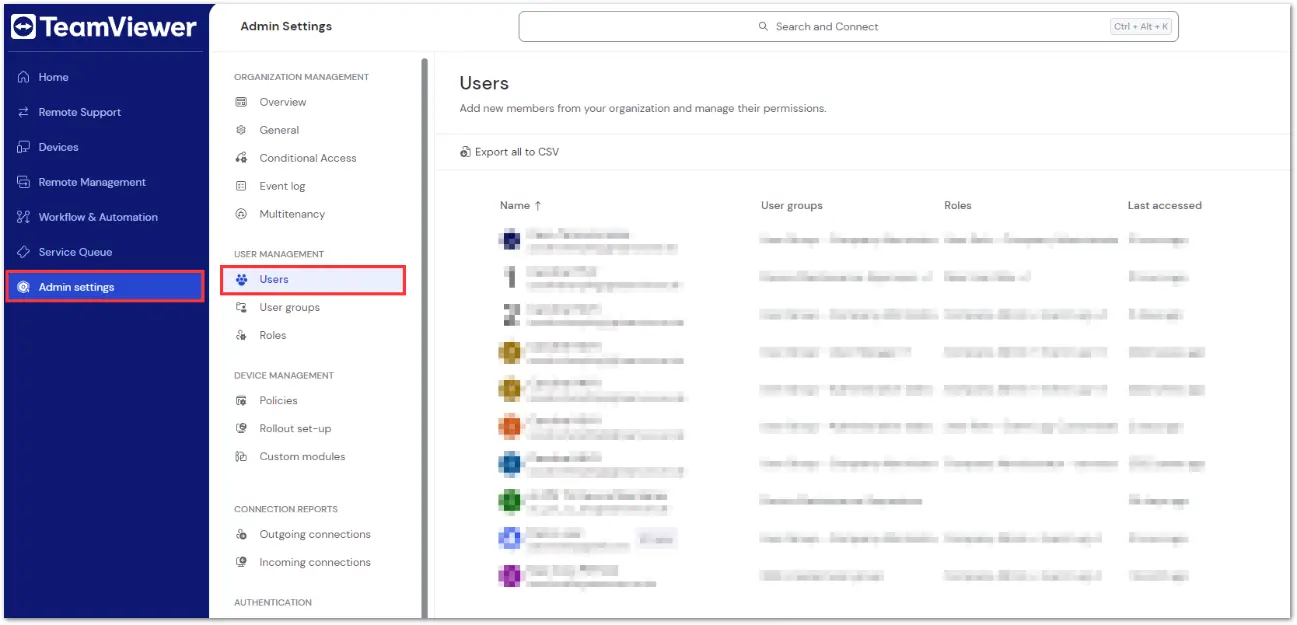This screenshot has width=1297, height=625.
Task: Click the Remote Management icon
Action: tap(24, 182)
